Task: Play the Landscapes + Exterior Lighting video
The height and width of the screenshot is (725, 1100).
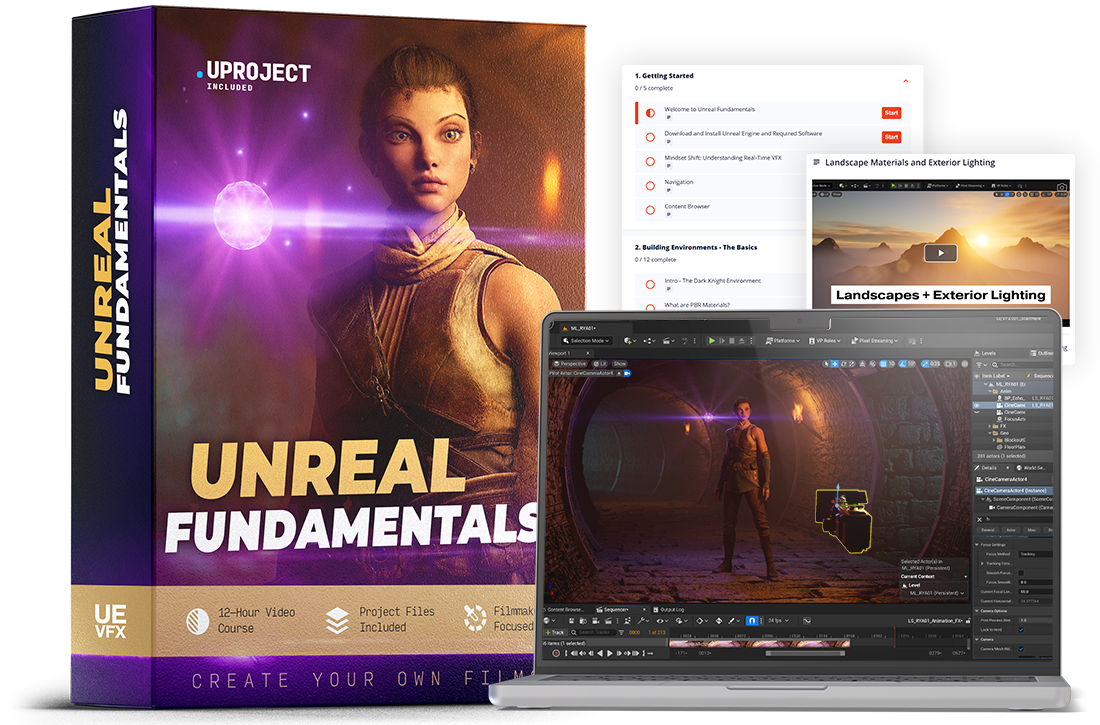Action: point(940,253)
